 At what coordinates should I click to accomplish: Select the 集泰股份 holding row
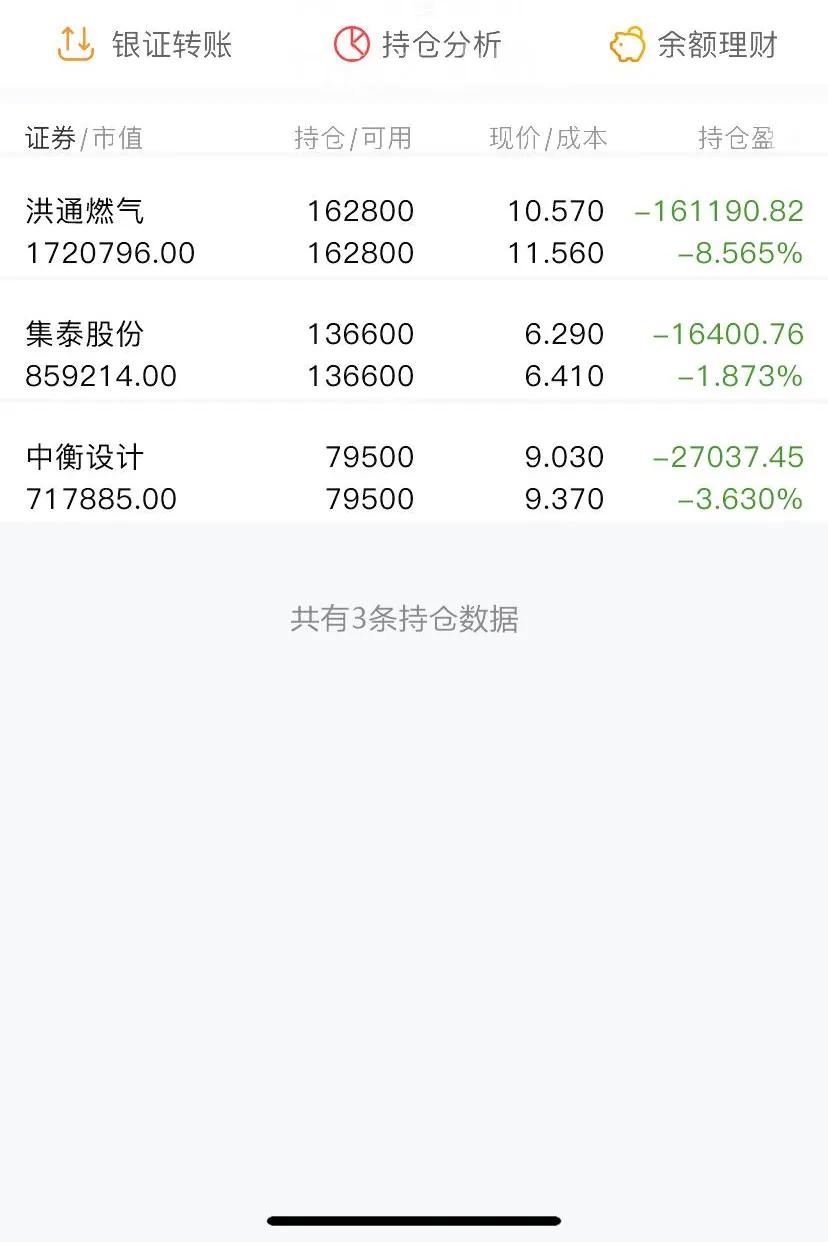click(x=414, y=354)
